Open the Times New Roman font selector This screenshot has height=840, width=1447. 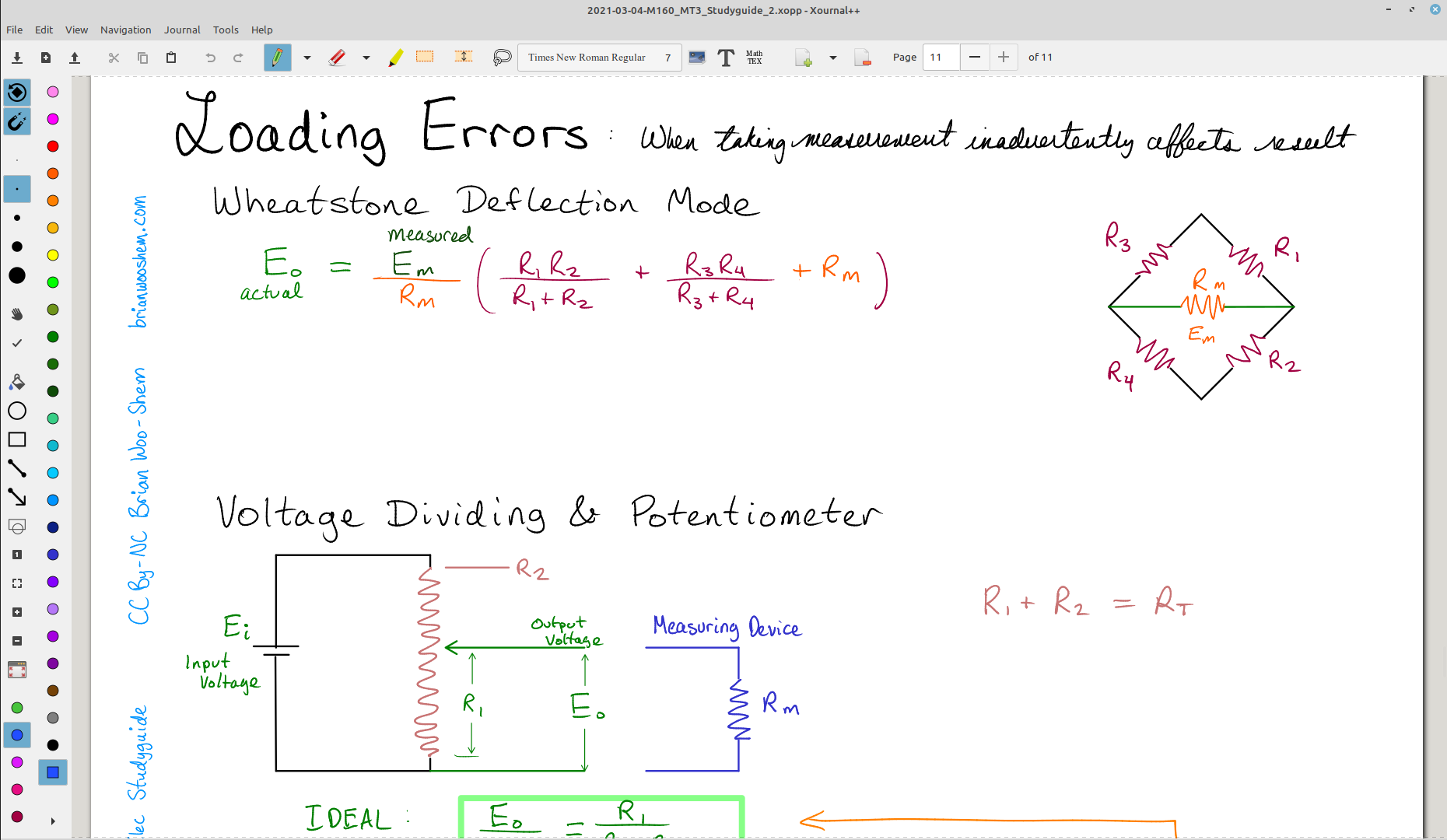tap(599, 57)
